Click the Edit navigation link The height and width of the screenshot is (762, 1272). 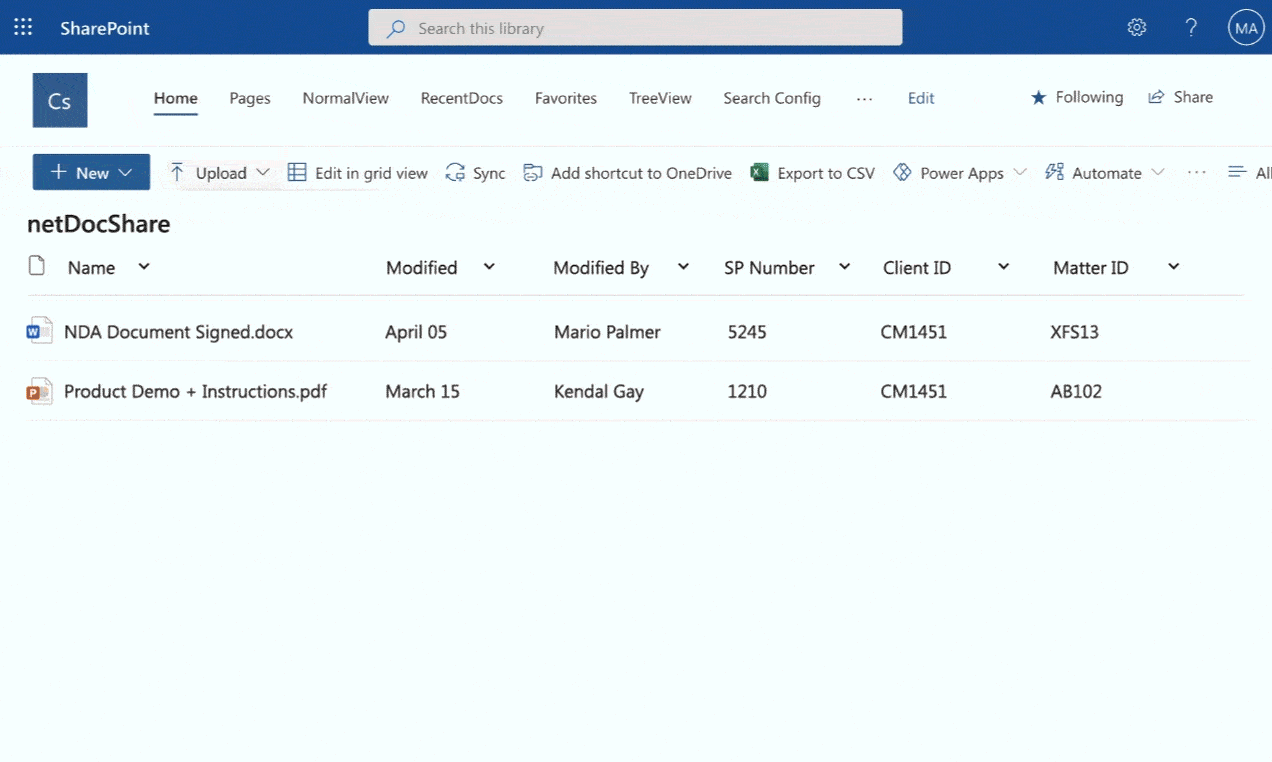[921, 98]
